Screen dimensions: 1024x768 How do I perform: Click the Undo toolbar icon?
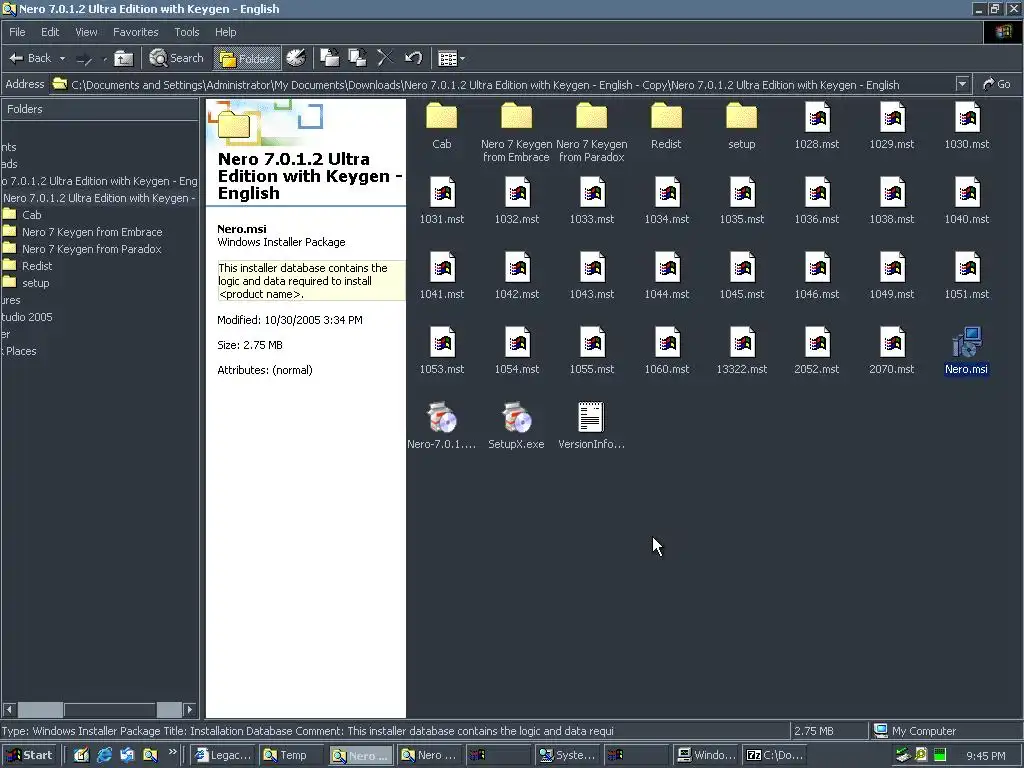pos(413,58)
